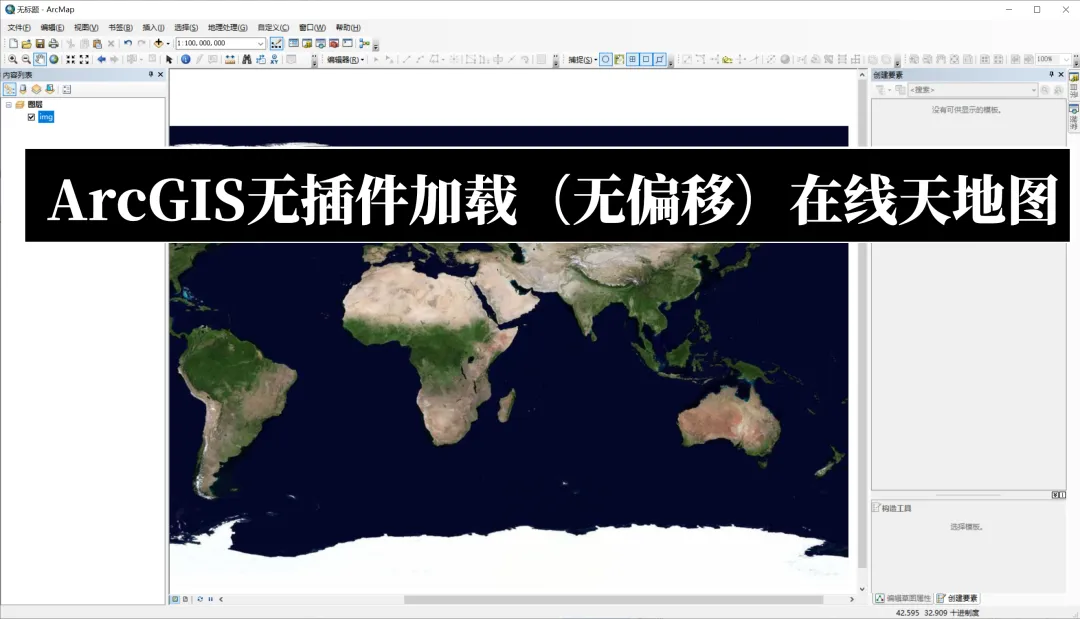Open the Table of Contents window icon
Viewport: 1080px width, 619px height.
click(x=293, y=43)
